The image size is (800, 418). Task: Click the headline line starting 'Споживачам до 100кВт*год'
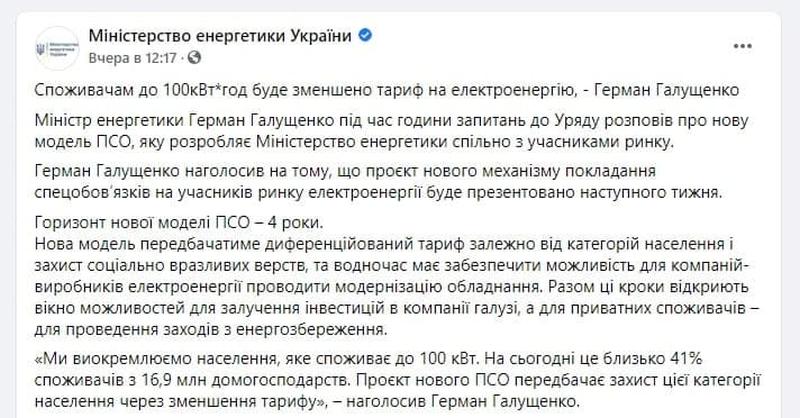pos(300,90)
